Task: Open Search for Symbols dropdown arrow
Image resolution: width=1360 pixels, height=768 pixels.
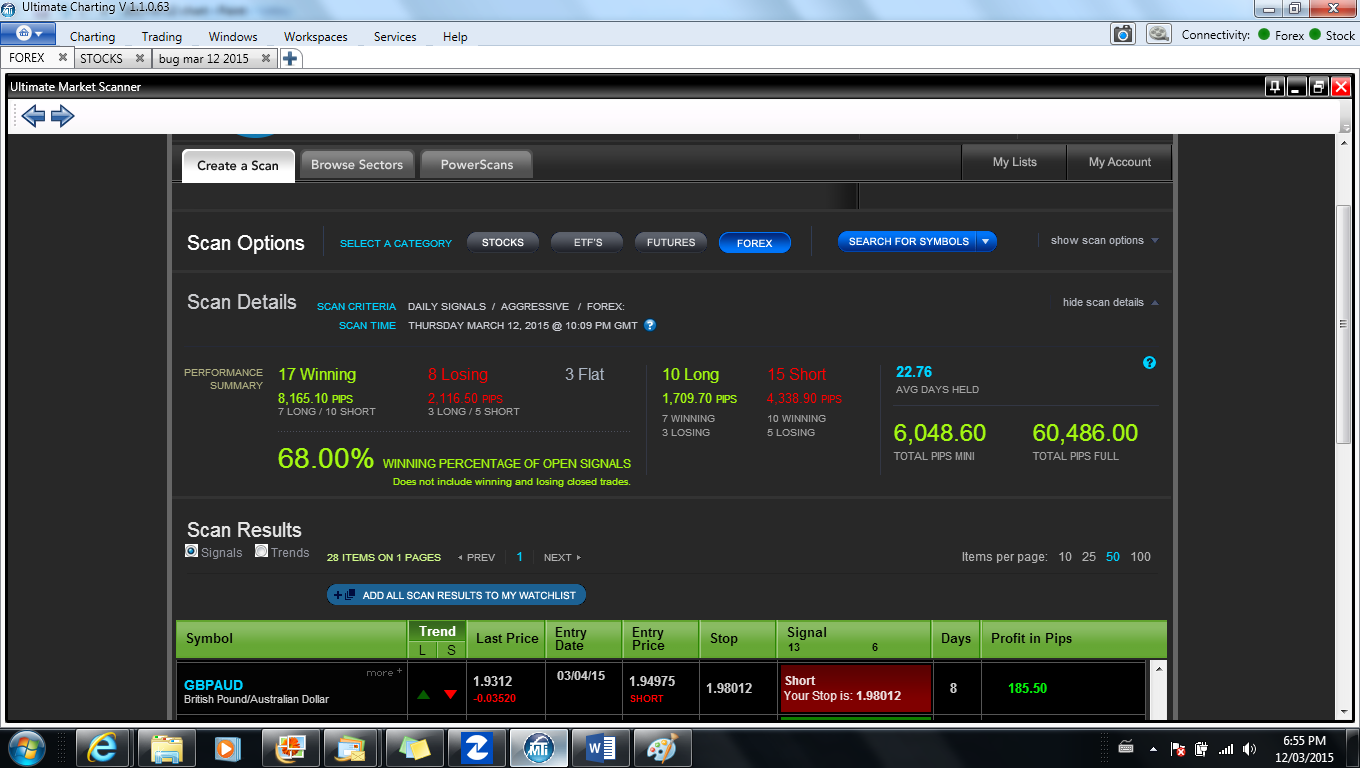Action: [986, 241]
